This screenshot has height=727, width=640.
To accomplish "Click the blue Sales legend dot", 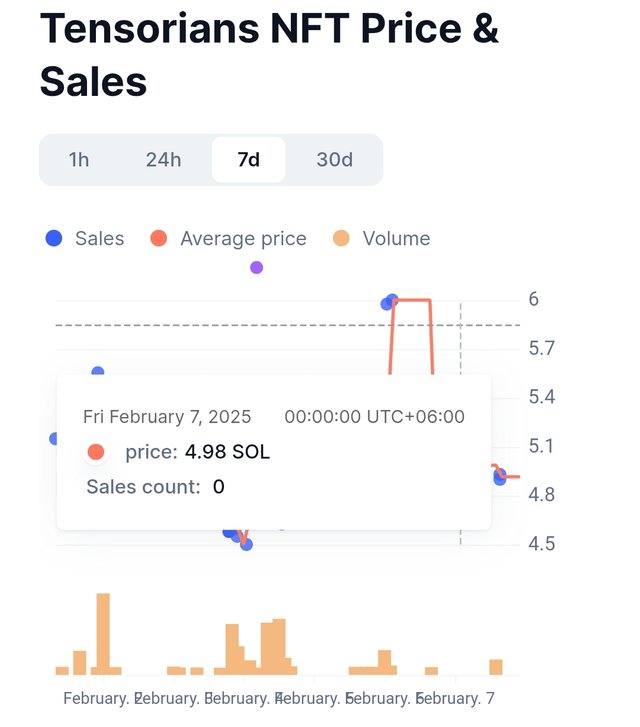I will (x=54, y=238).
